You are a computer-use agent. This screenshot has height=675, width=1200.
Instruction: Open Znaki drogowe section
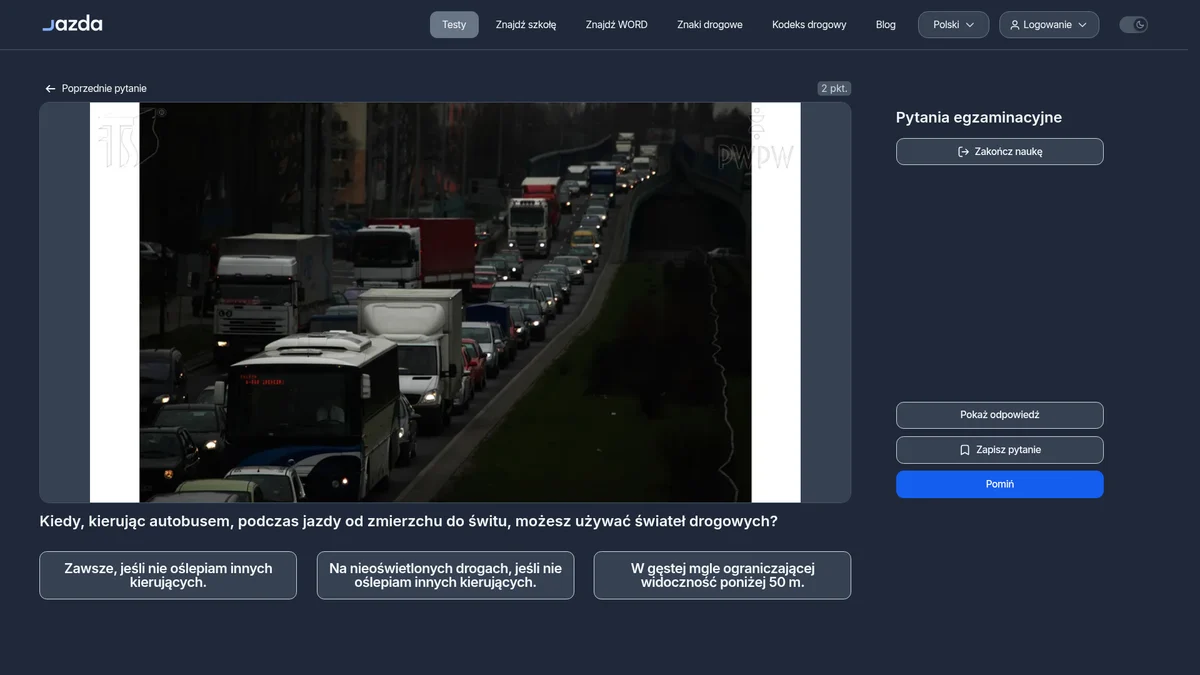710,25
